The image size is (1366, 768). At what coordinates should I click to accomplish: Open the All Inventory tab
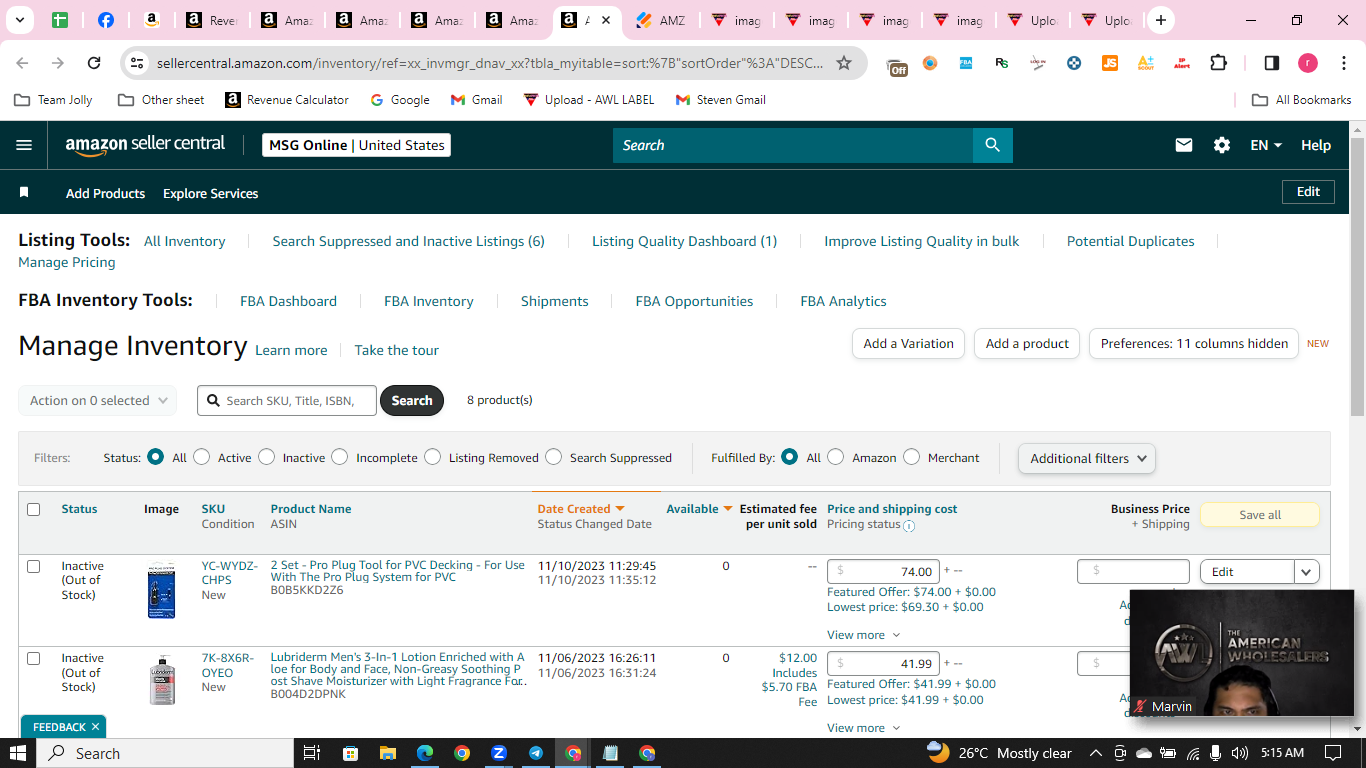point(185,241)
